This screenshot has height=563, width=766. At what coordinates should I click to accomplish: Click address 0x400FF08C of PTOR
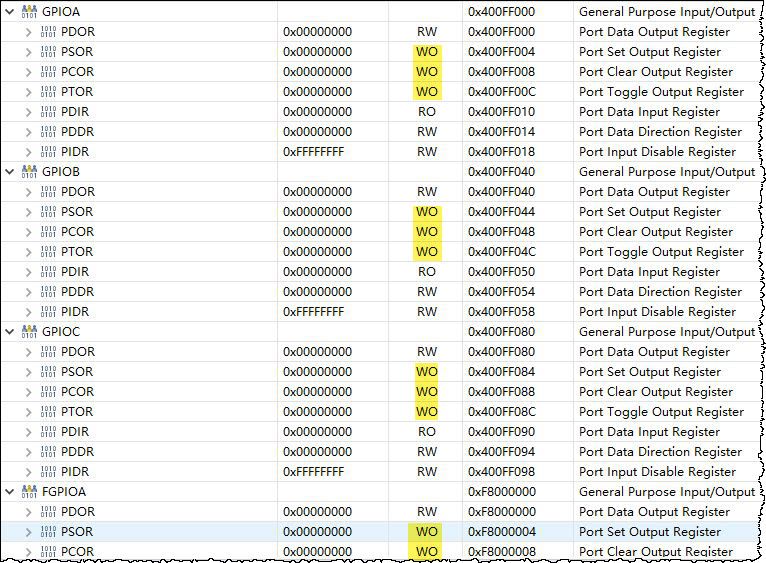(502, 412)
